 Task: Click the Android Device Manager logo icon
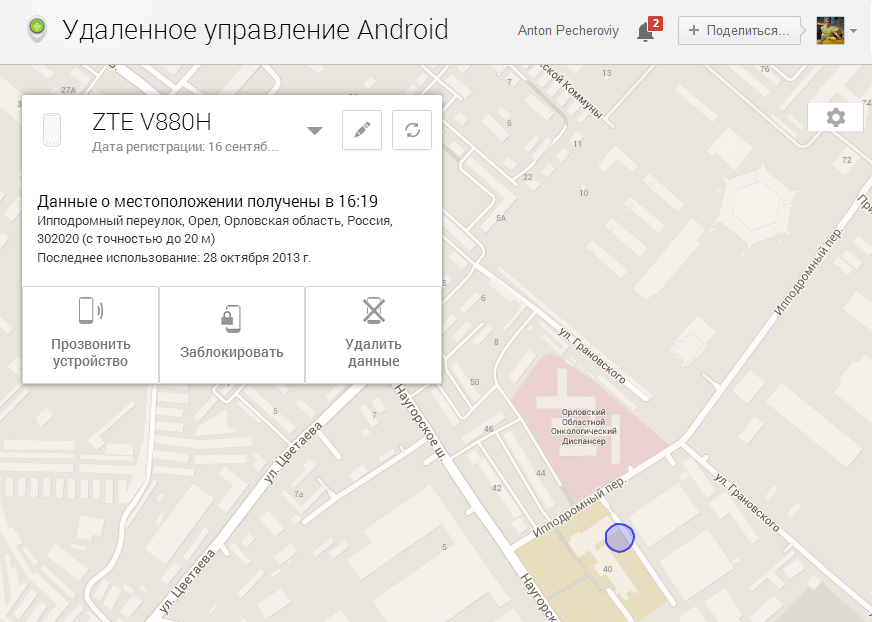[x=37, y=29]
